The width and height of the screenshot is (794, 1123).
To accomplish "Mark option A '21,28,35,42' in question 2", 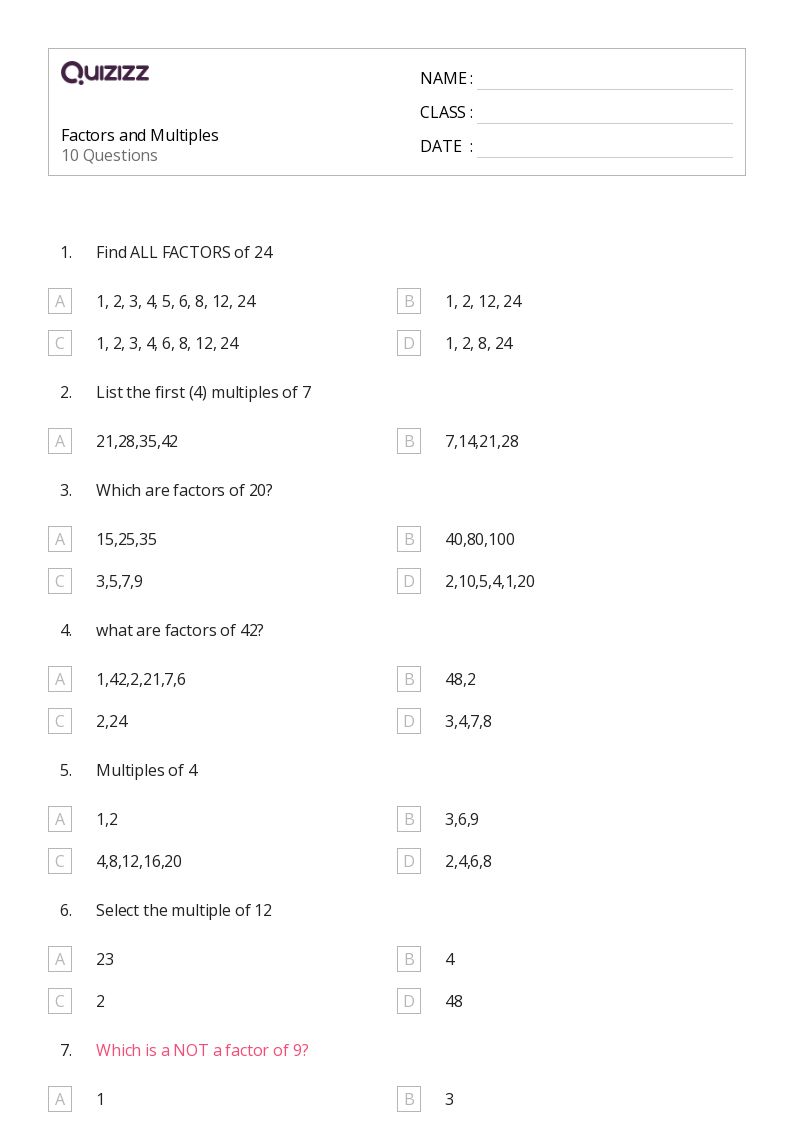I will [x=60, y=441].
